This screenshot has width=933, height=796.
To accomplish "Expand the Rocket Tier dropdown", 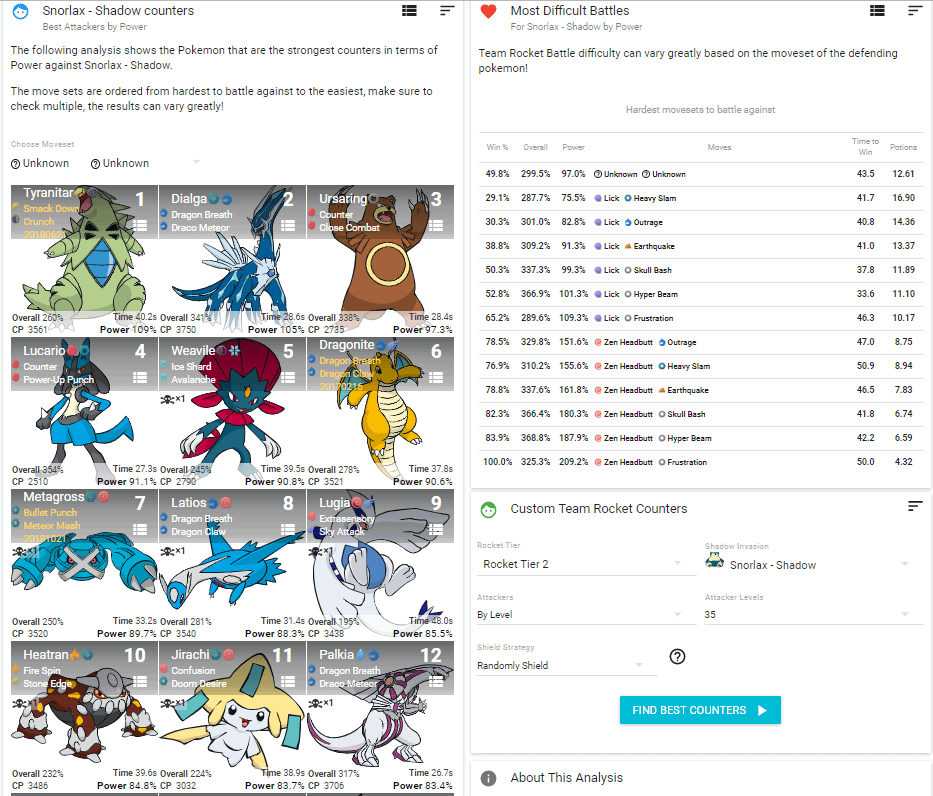I will tap(586, 564).
